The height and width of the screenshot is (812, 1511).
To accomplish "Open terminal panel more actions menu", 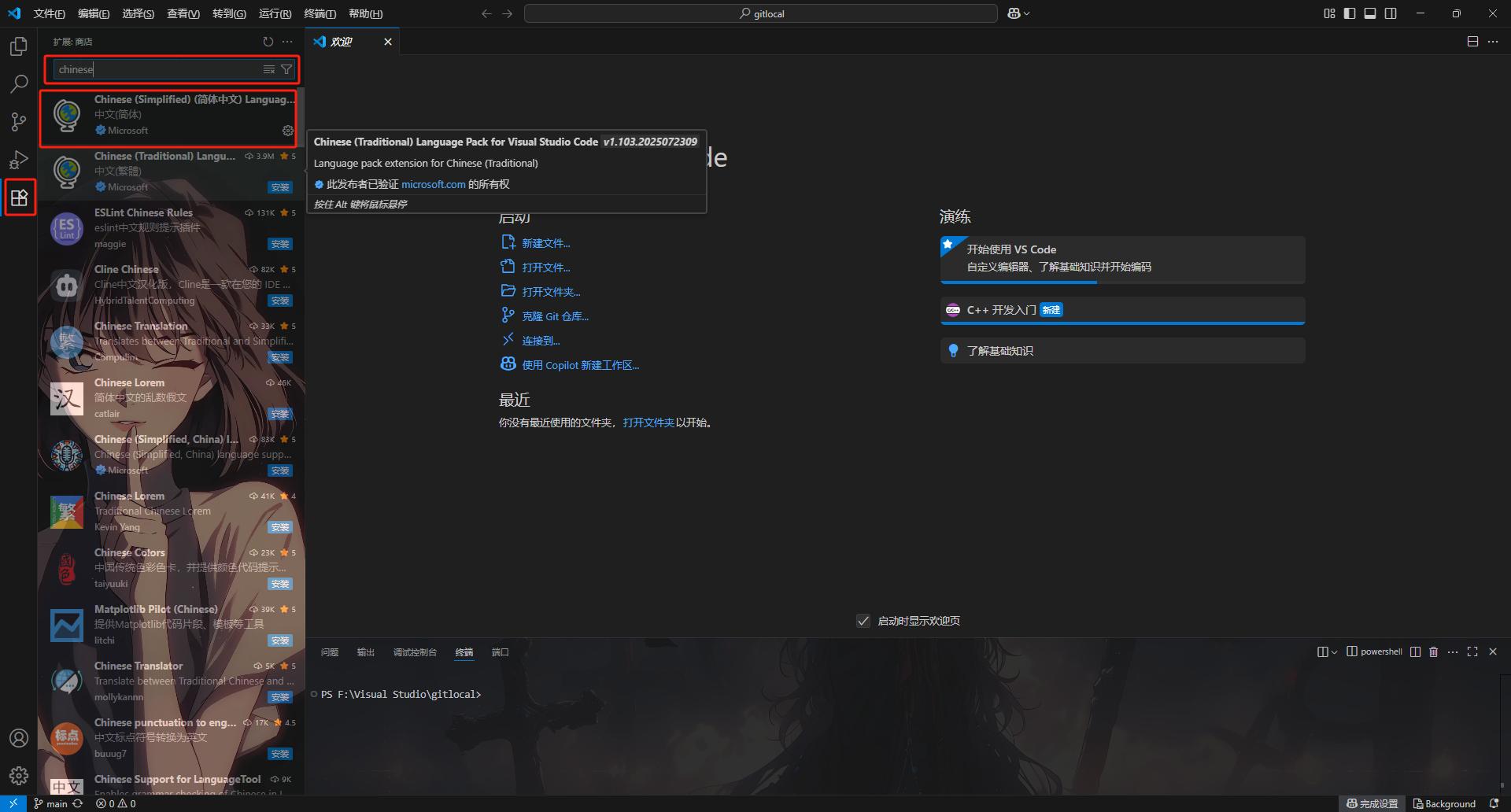I will [1453, 651].
